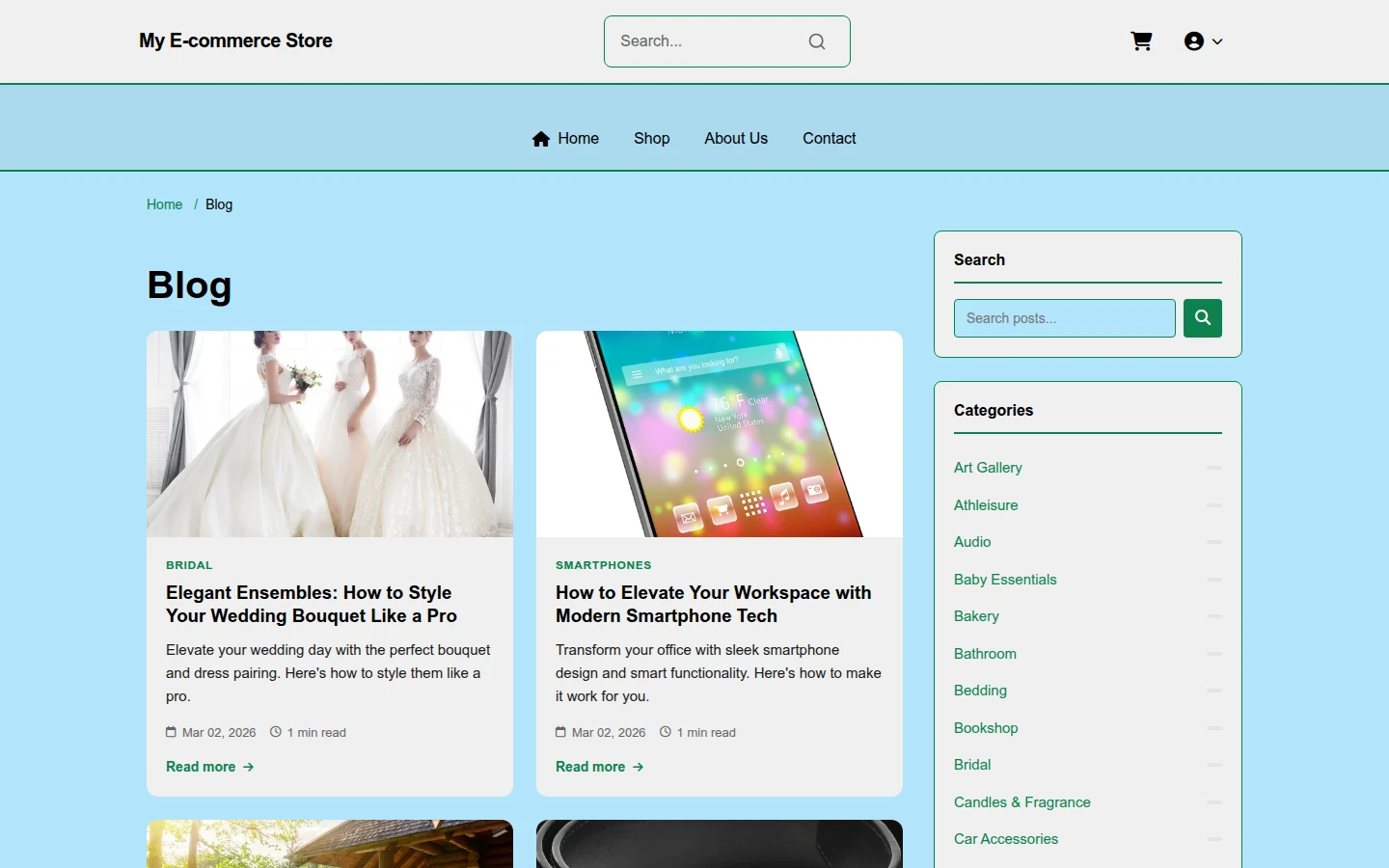
Task: Select the Art Gallery category
Action: (988, 468)
